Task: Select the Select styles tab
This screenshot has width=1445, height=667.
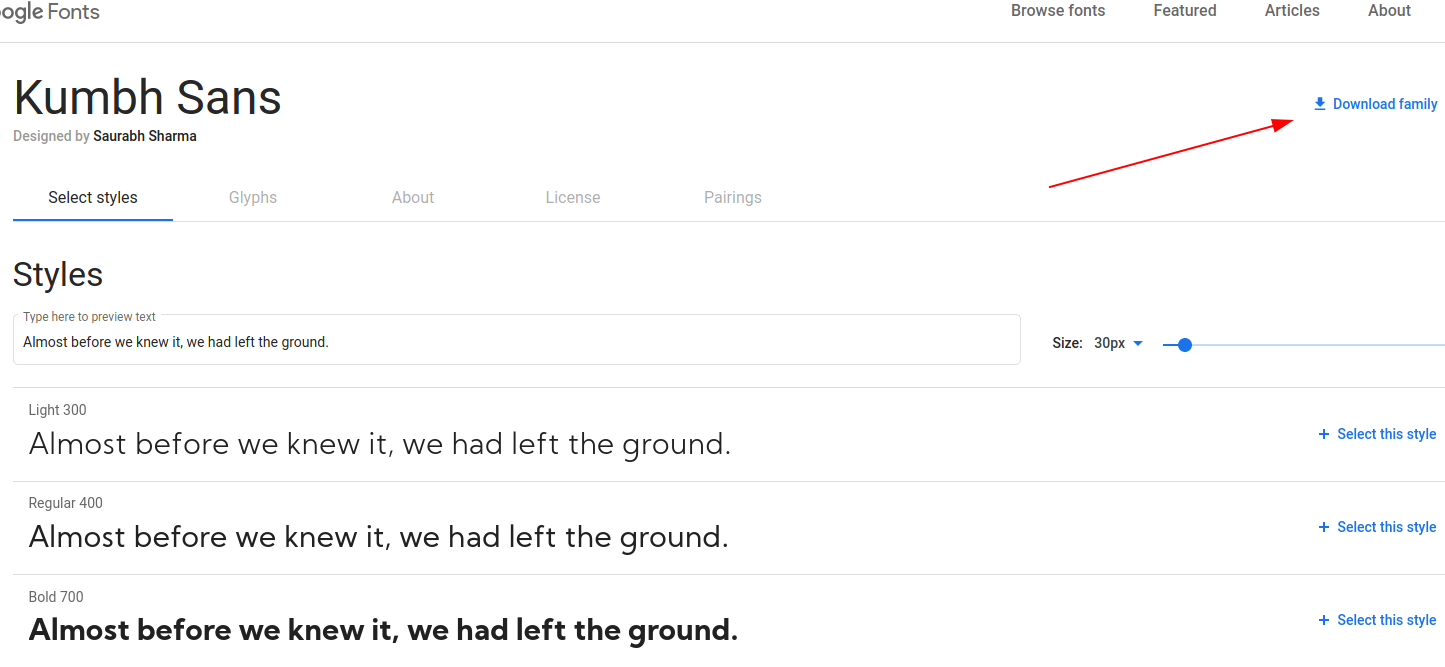Action: [x=93, y=197]
